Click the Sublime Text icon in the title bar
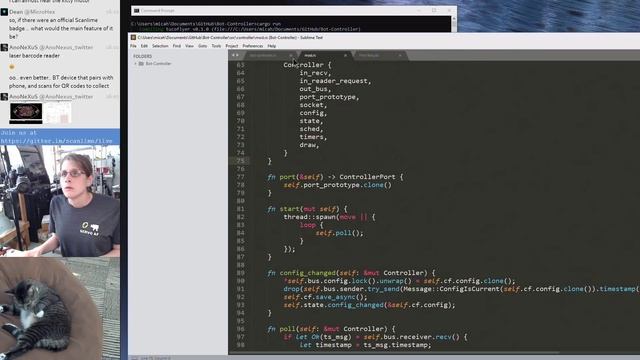Image resolution: width=640 pixels, height=360 pixels. (x=133, y=38)
